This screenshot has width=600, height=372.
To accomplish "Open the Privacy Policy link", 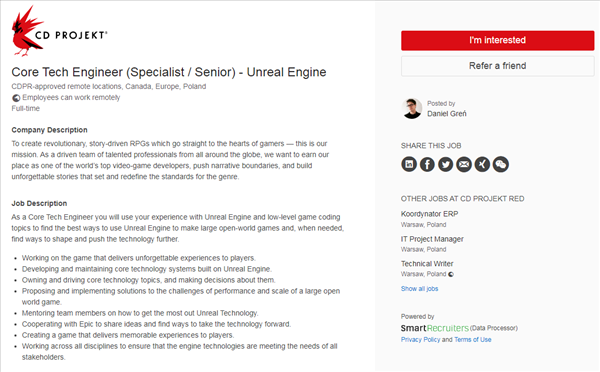I will [x=420, y=339].
